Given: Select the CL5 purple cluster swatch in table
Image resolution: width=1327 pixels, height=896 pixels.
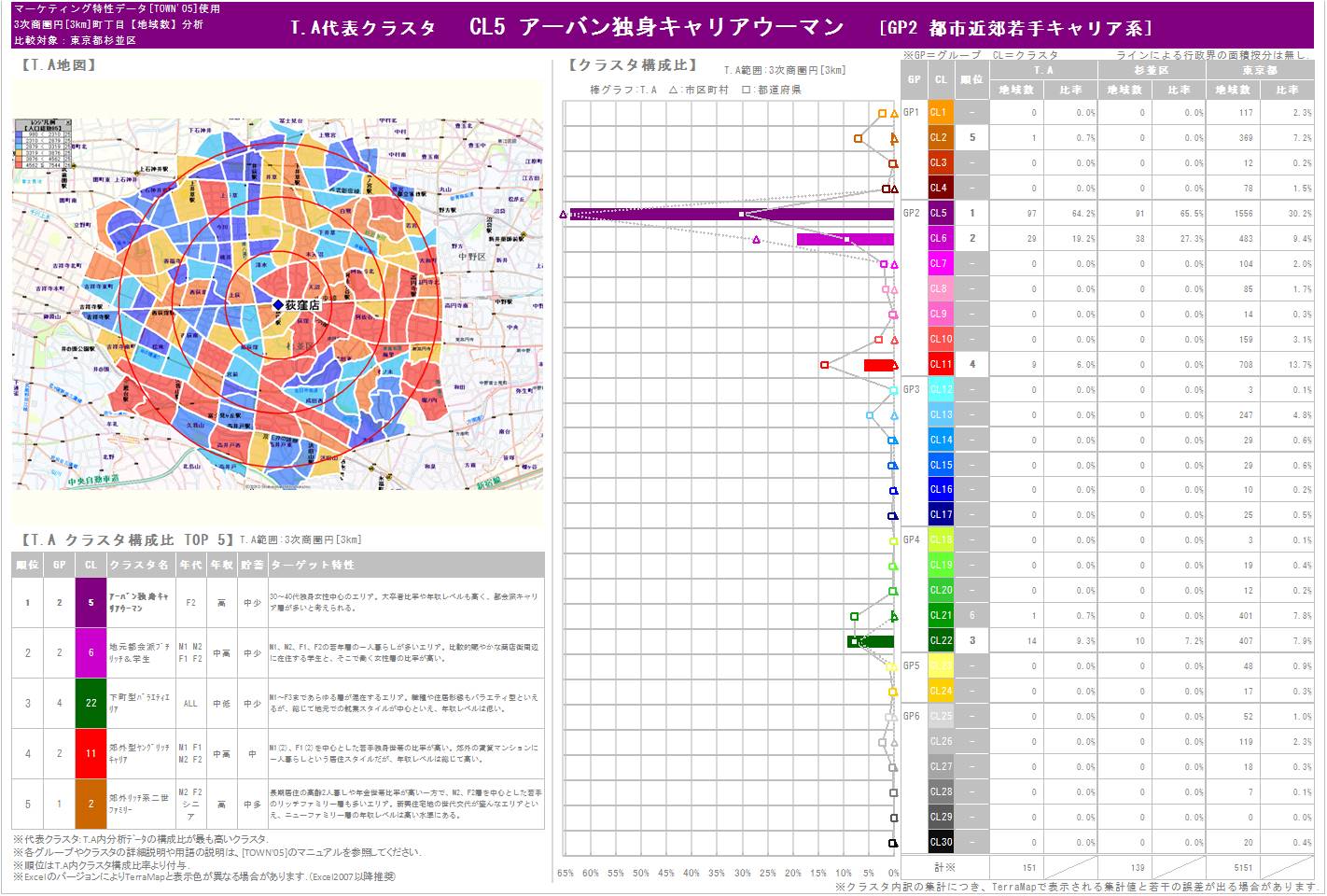Looking at the screenshot, I should coord(941,213).
